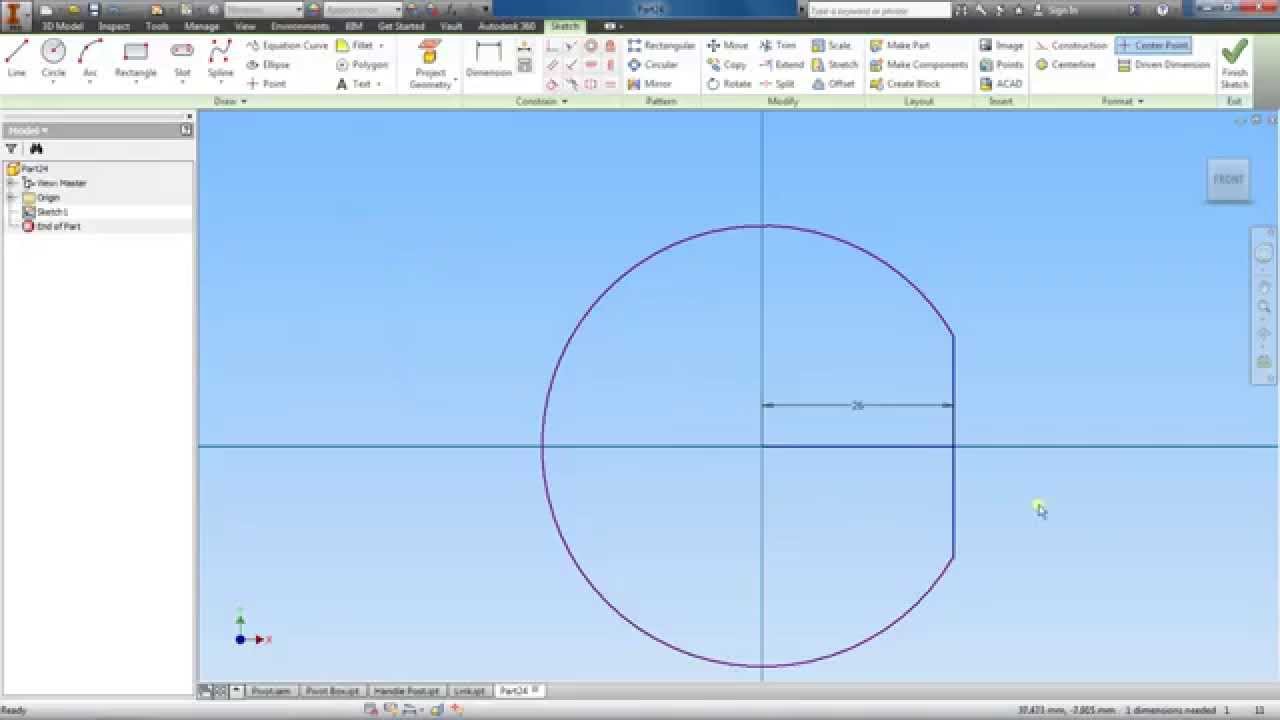Insert an Image
Image resolution: width=1280 pixels, height=720 pixels.
click(1001, 45)
